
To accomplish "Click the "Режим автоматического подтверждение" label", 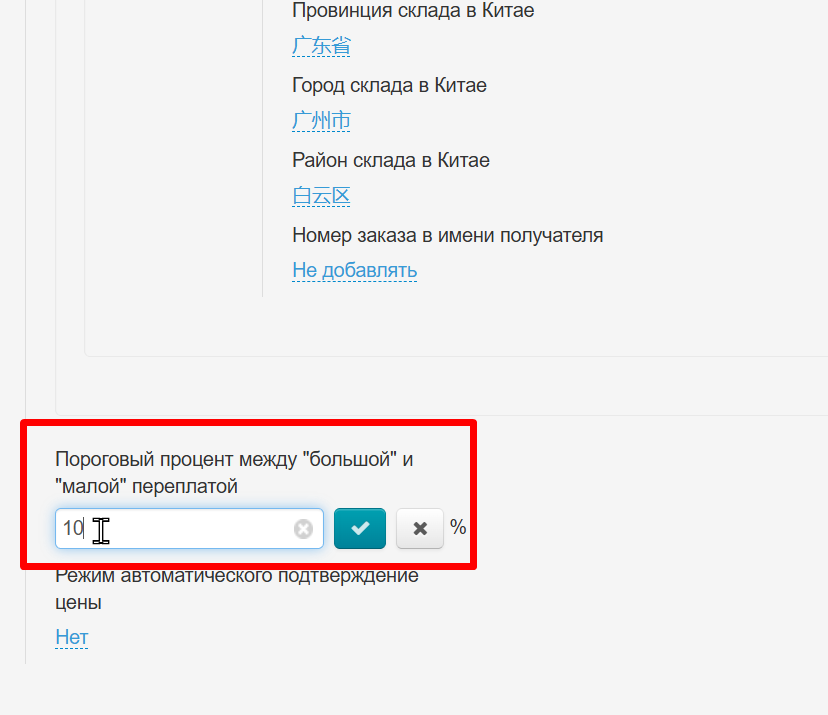I will tap(237, 576).
